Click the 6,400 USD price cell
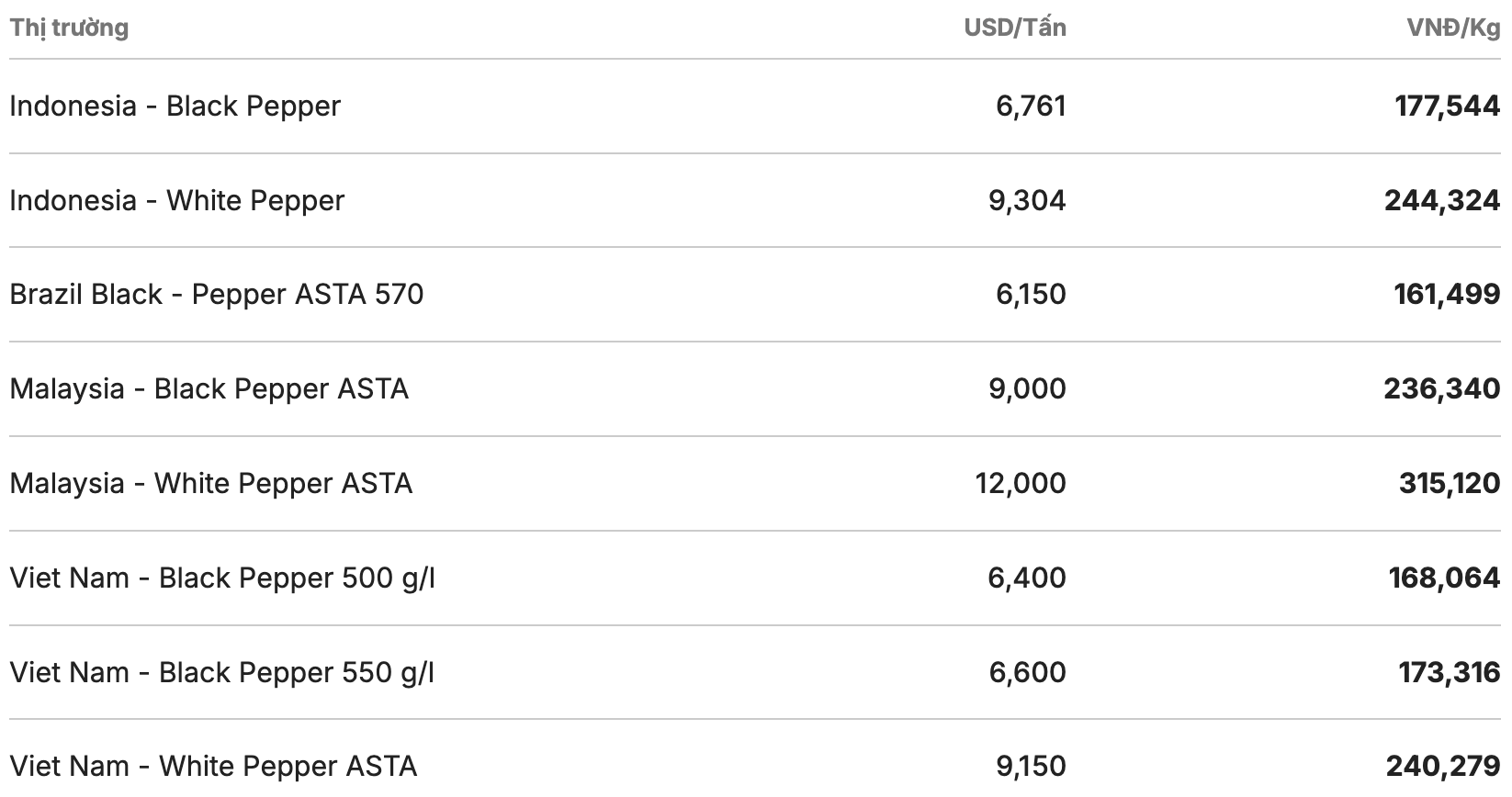 coord(1027,578)
